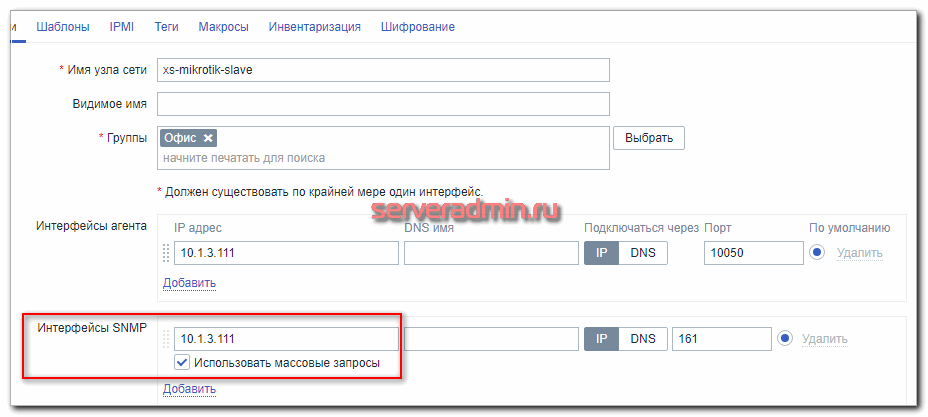Choose DNS for agent interface connection
The width and height of the screenshot is (928, 417).
643,253
